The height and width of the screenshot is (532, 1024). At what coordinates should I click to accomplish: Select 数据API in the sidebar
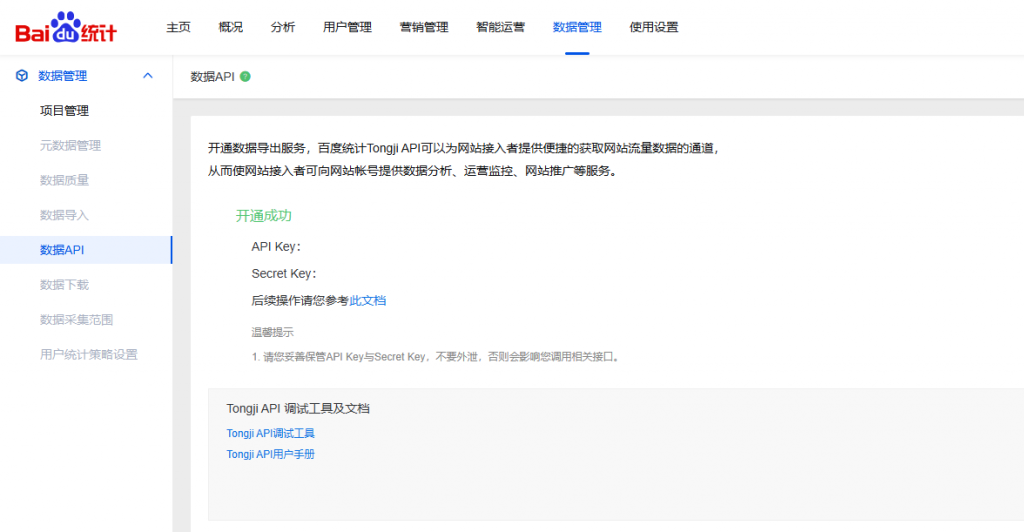point(86,250)
